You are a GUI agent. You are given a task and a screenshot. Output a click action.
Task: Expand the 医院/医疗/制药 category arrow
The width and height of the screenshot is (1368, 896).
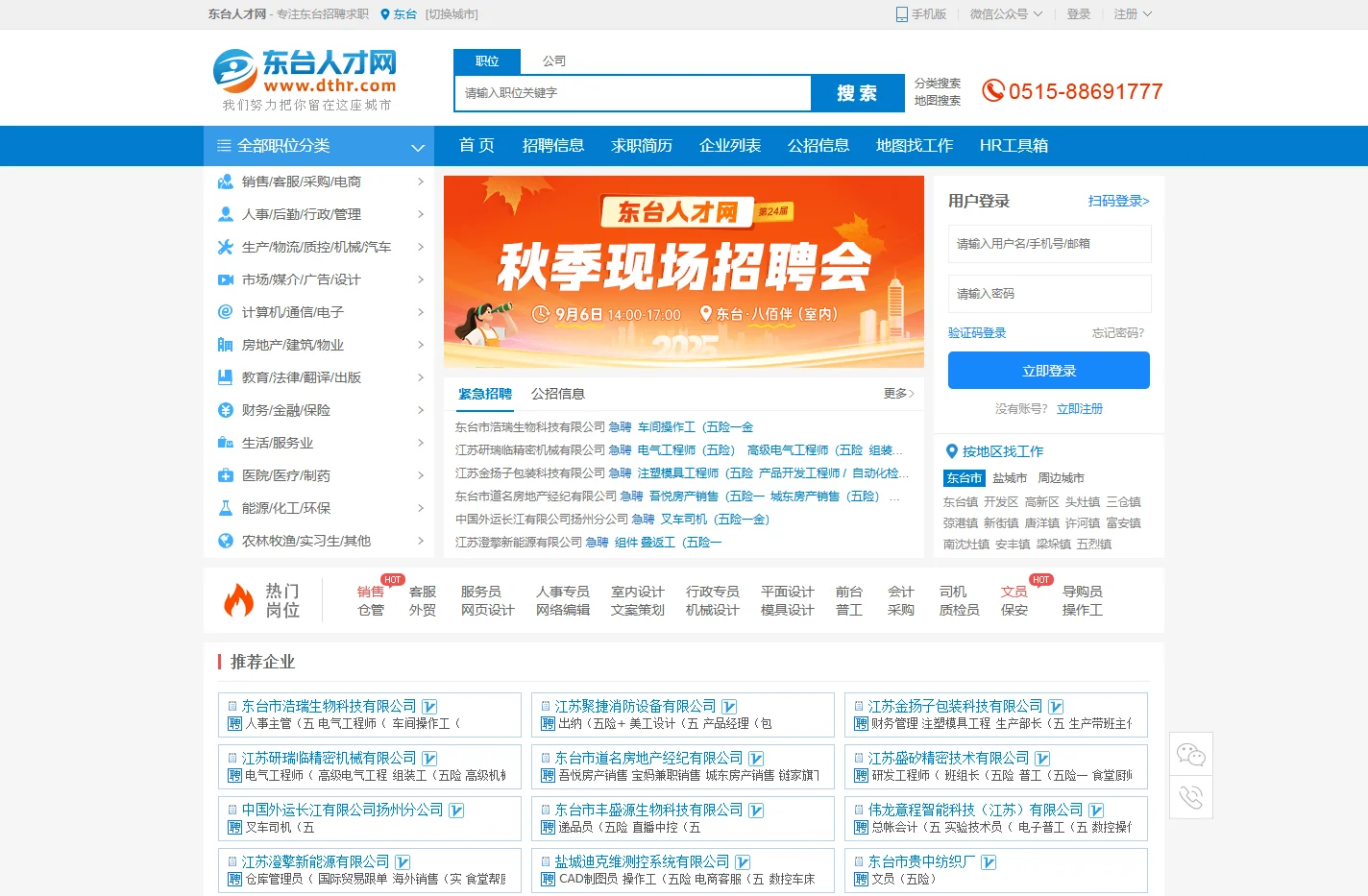pos(421,475)
